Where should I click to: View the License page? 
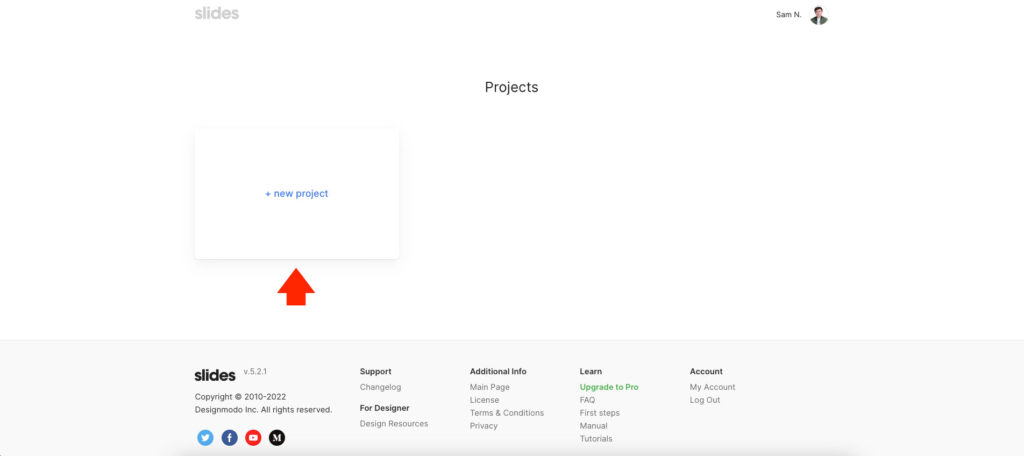click(x=484, y=400)
